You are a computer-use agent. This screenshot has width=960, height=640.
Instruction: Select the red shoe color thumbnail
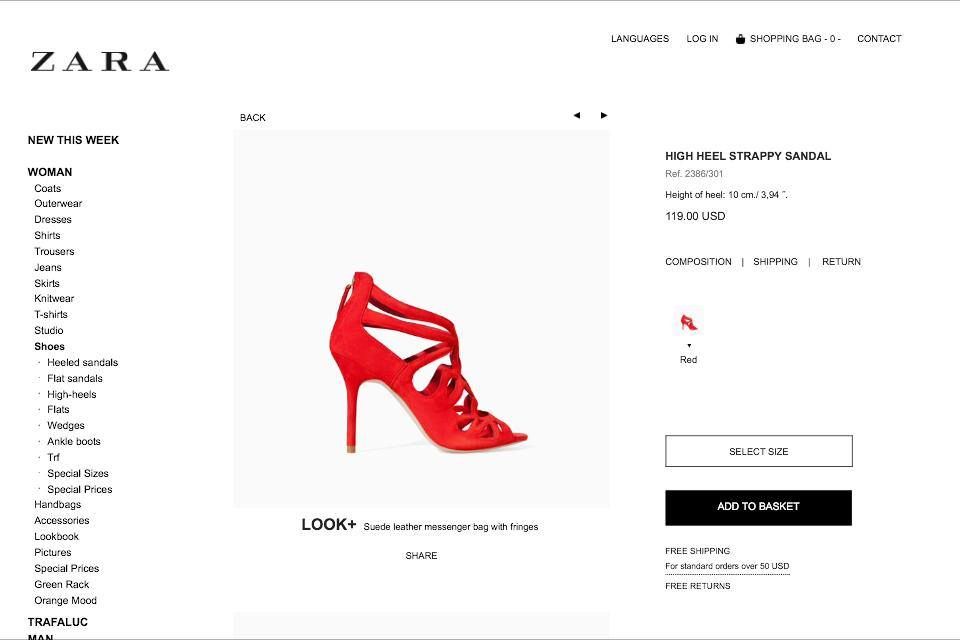point(688,322)
